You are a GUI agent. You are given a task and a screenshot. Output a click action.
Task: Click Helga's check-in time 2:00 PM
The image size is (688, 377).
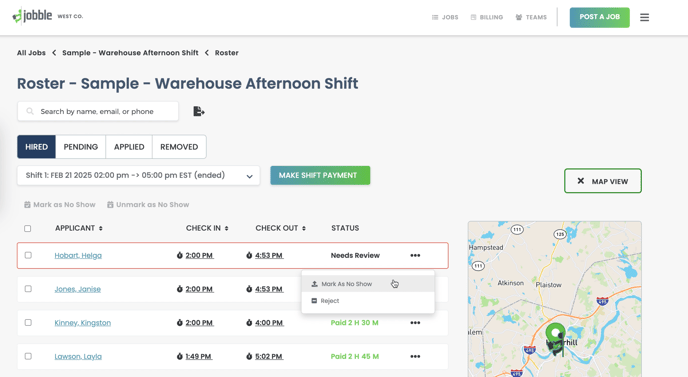199,255
